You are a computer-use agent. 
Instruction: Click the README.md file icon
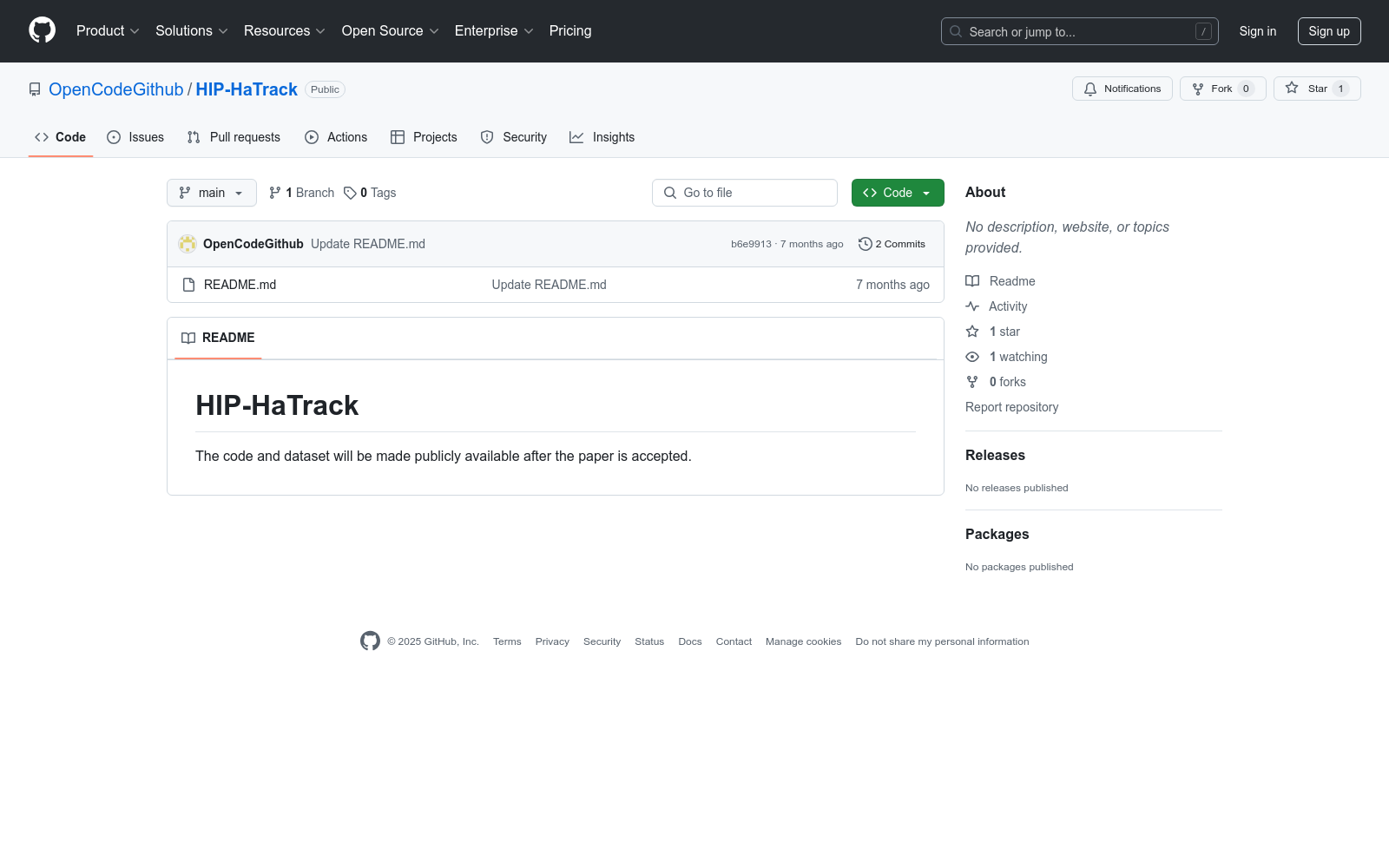(188, 285)
